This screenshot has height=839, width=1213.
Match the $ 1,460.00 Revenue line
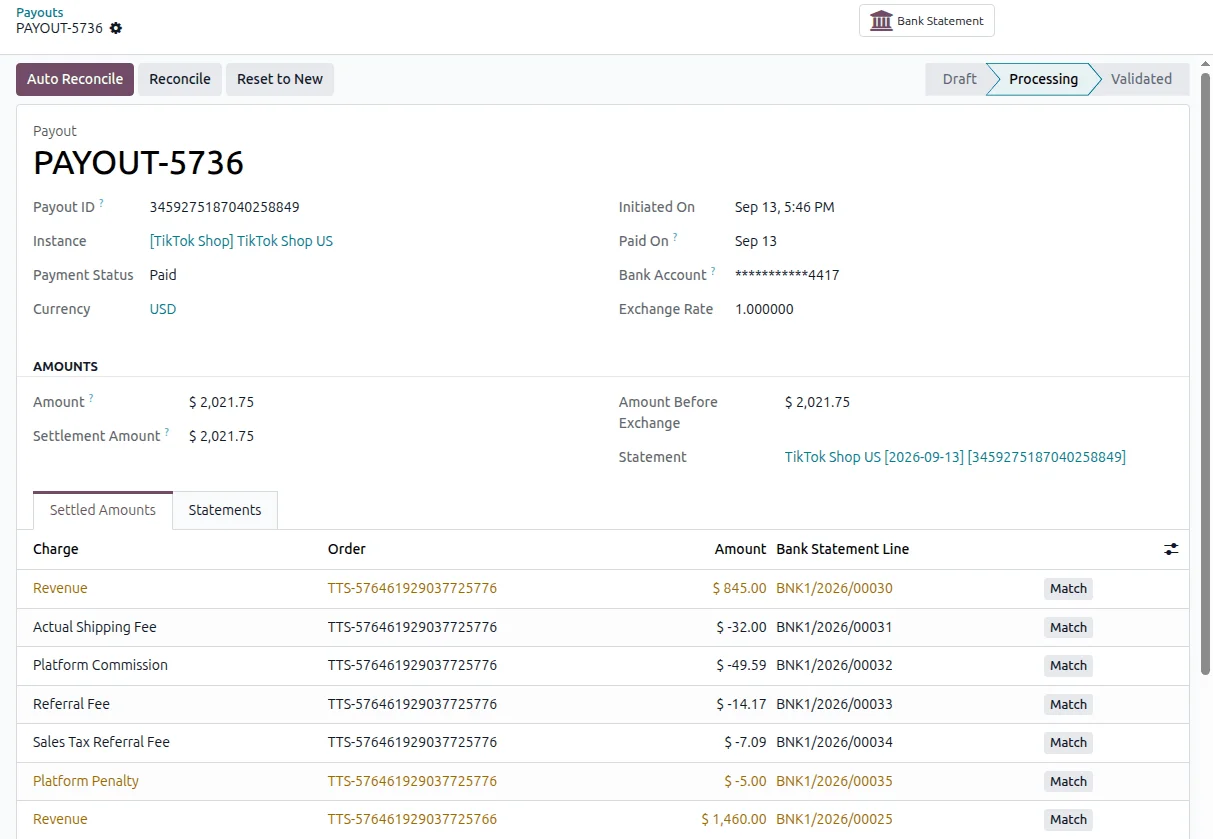(1068, 820)
